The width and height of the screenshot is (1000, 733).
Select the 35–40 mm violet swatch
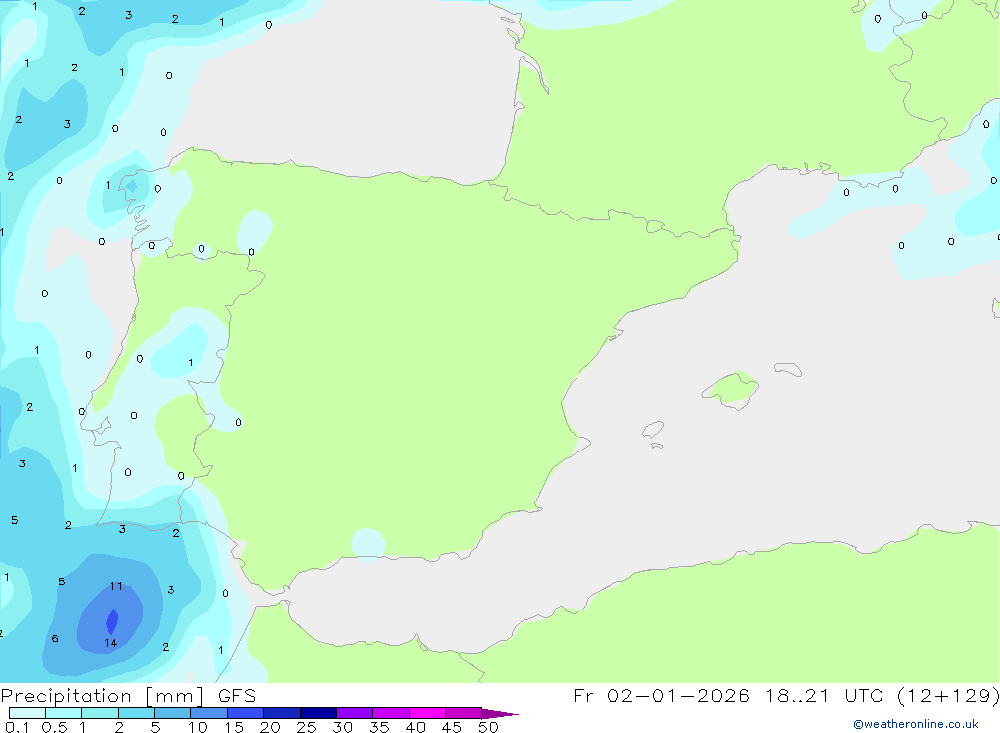(391, 713)
